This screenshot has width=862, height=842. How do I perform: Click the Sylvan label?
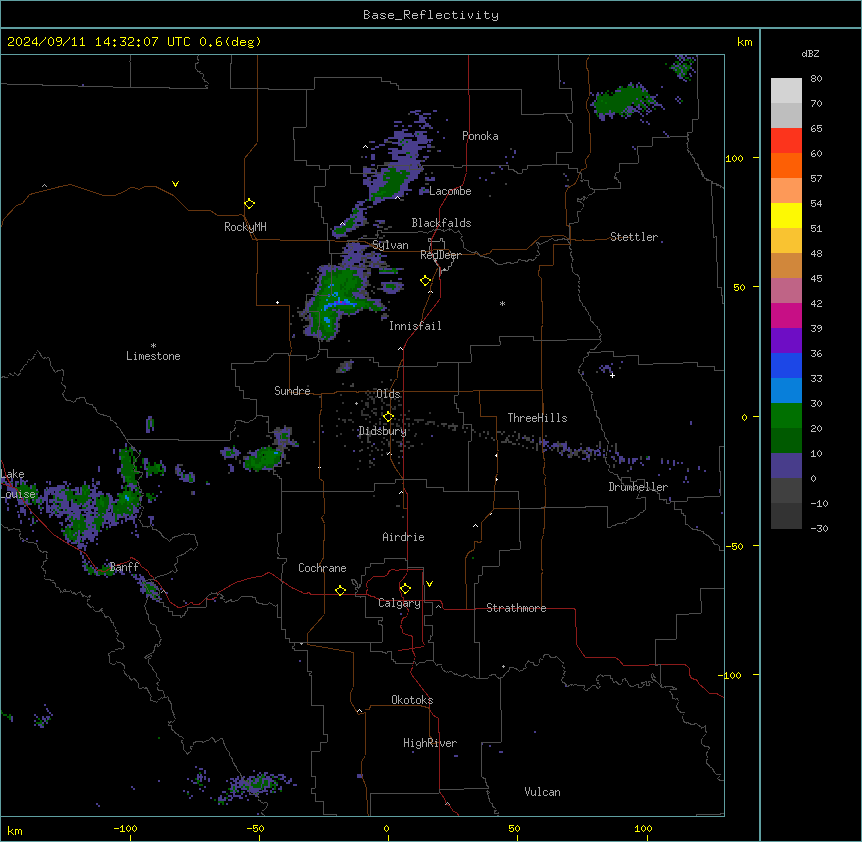coord(390,245)
